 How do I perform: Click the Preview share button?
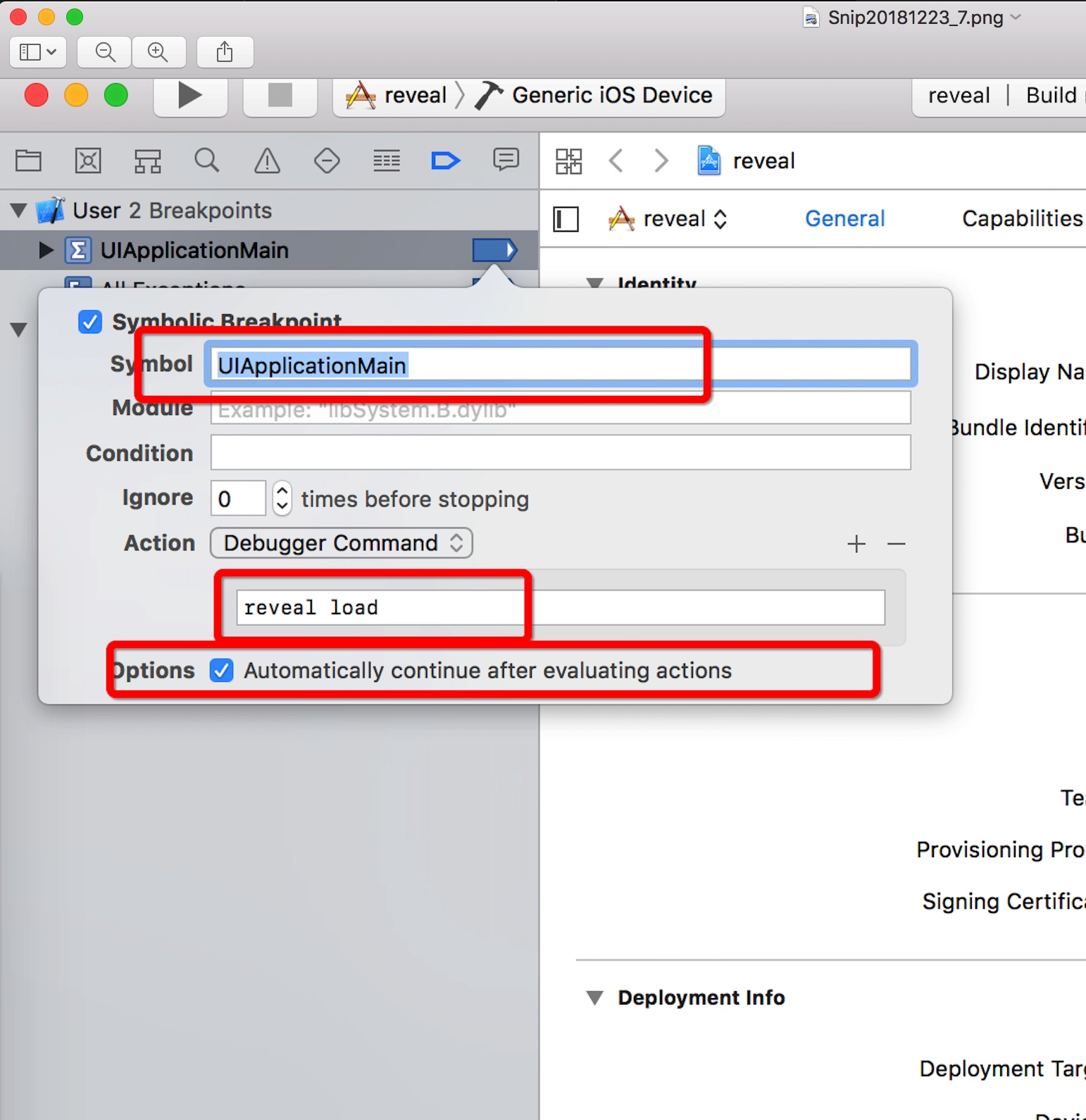225,52
